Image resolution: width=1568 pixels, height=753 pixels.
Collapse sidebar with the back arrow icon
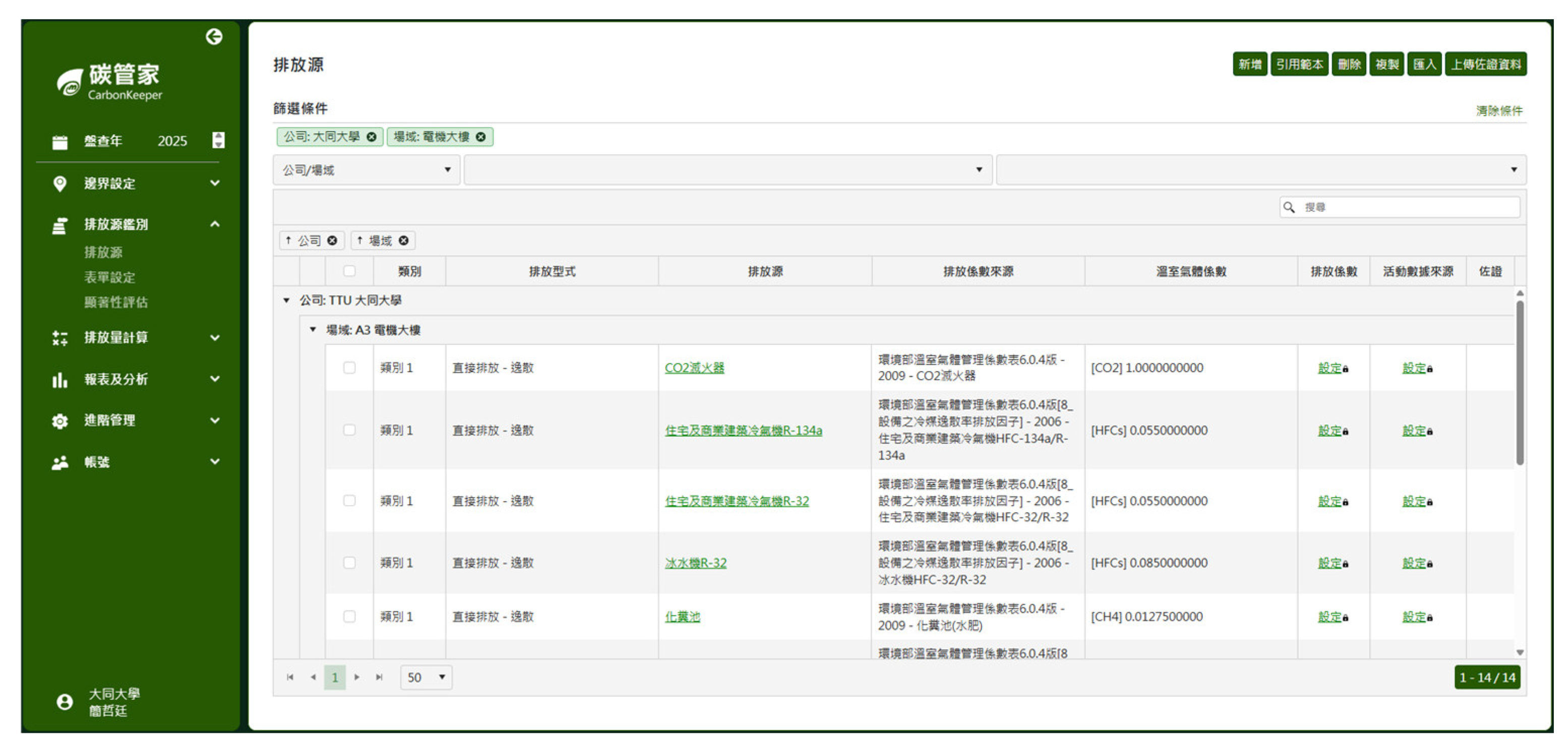click(x=214, y=37)
